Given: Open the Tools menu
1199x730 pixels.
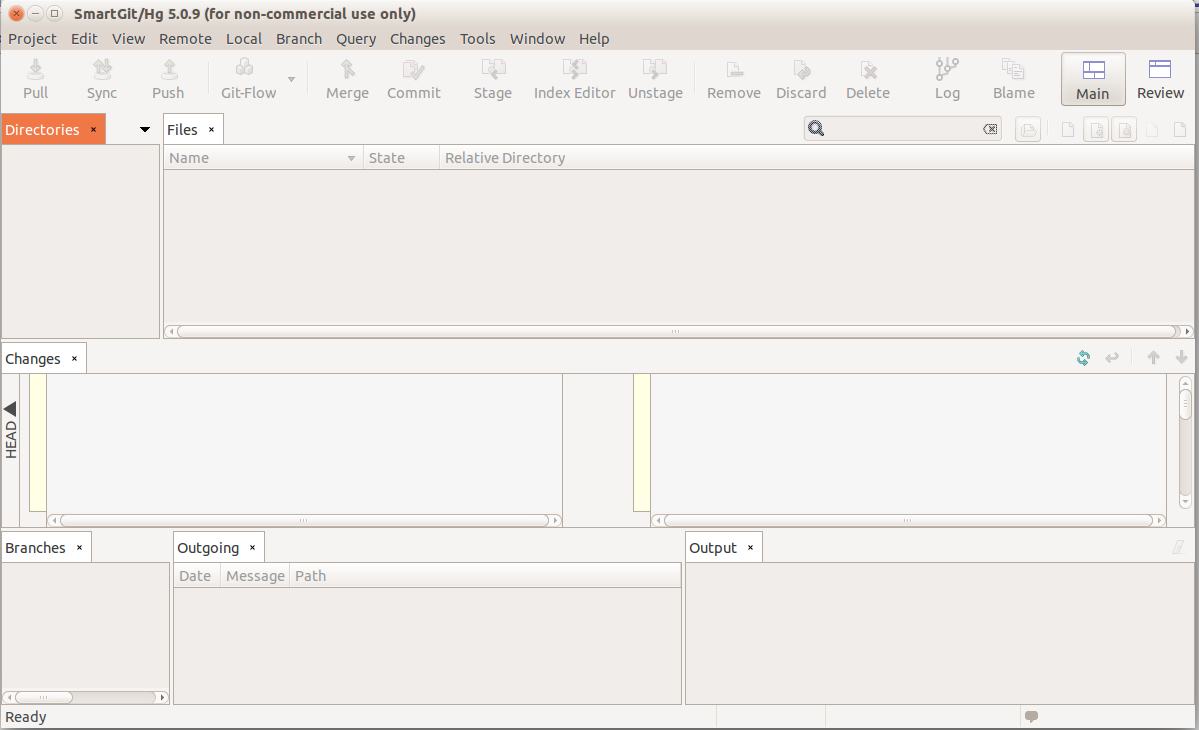Looking at the screenshot, I should (477, 39).
